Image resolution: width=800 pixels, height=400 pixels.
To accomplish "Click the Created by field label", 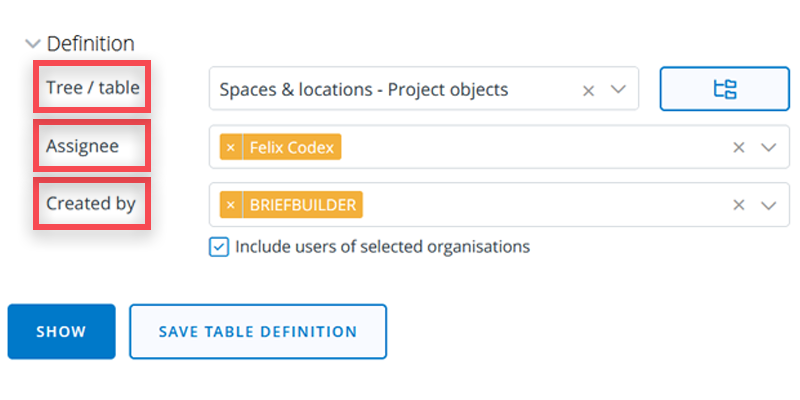I will pyautogui.click(x=90, y=204).
